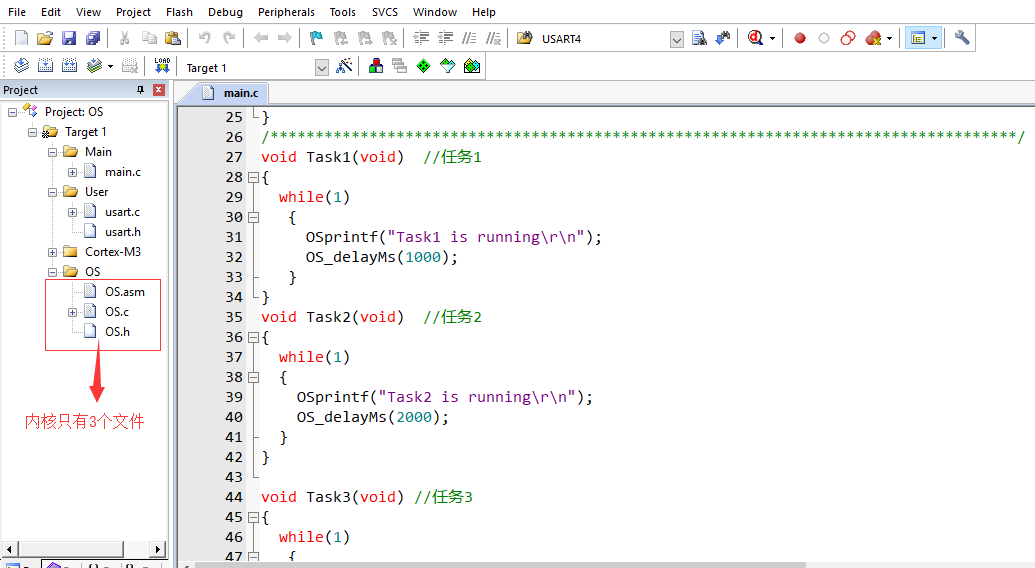Open the USART4 find combo dropdown
This screenshot has height=568, width=1035.
click(x=677, y=39)
